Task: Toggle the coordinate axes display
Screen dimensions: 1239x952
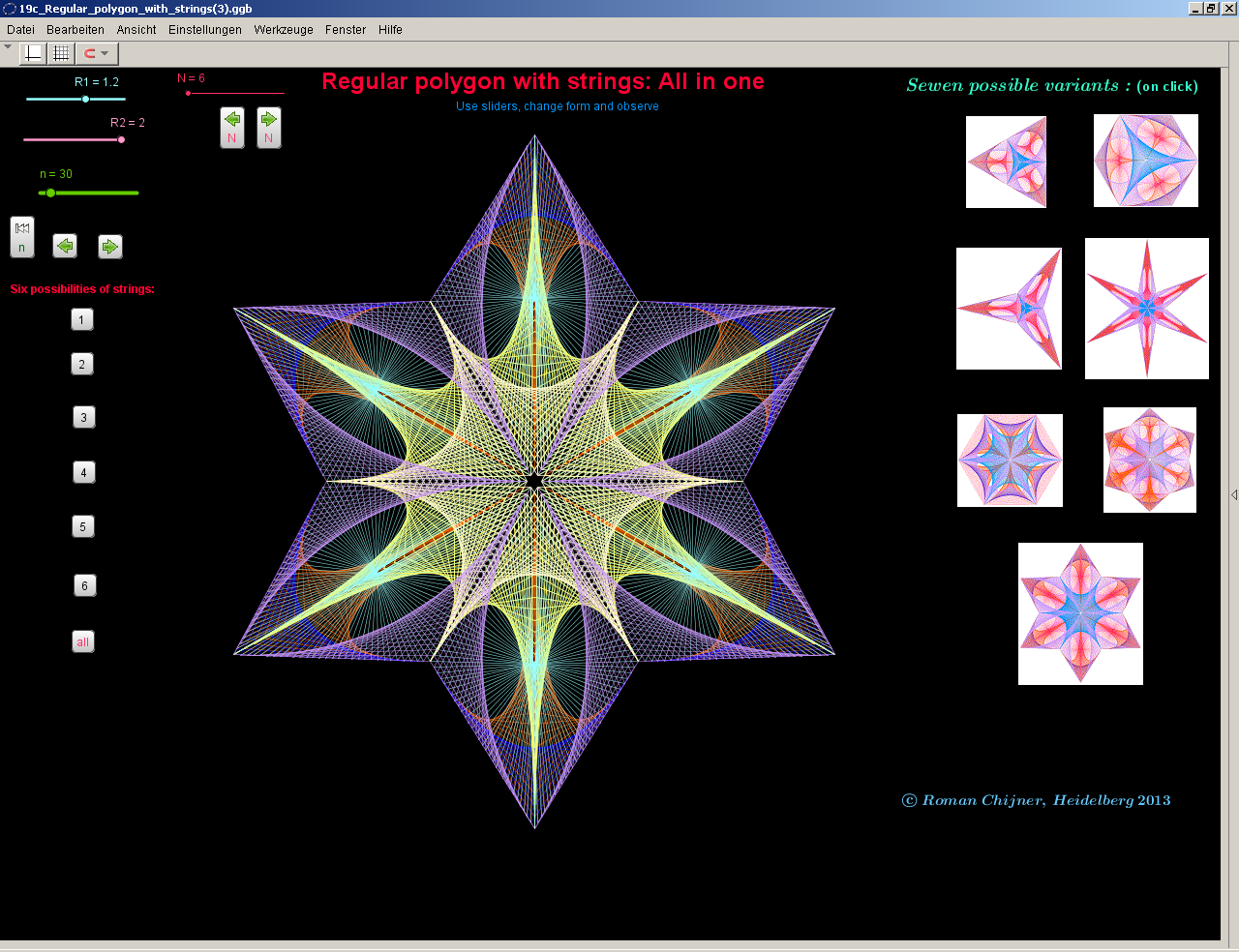Action: 33,54
